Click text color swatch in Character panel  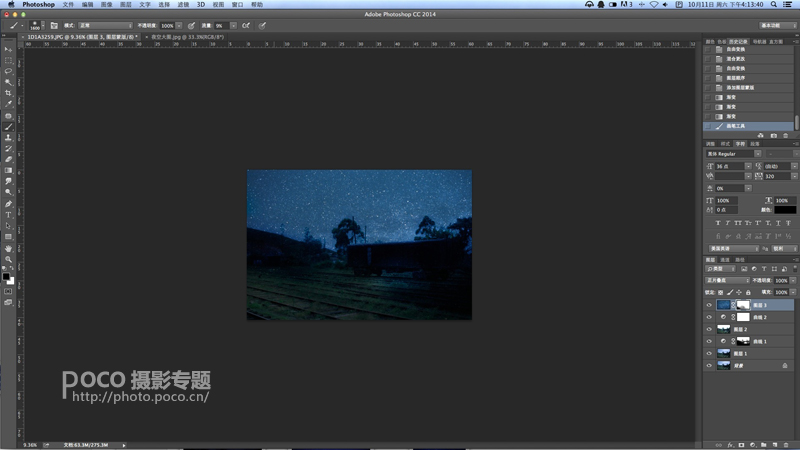785,210
